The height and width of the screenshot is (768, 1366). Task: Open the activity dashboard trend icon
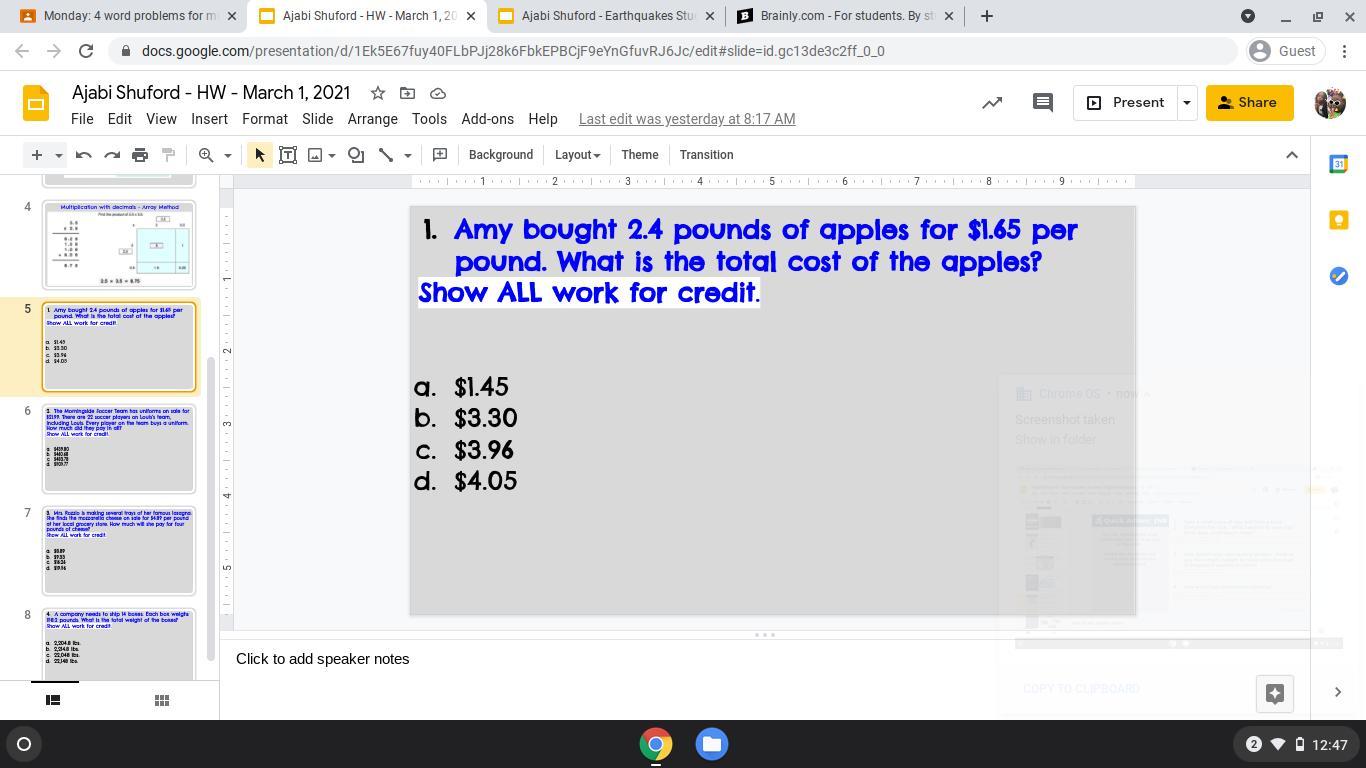click(992, 103)
